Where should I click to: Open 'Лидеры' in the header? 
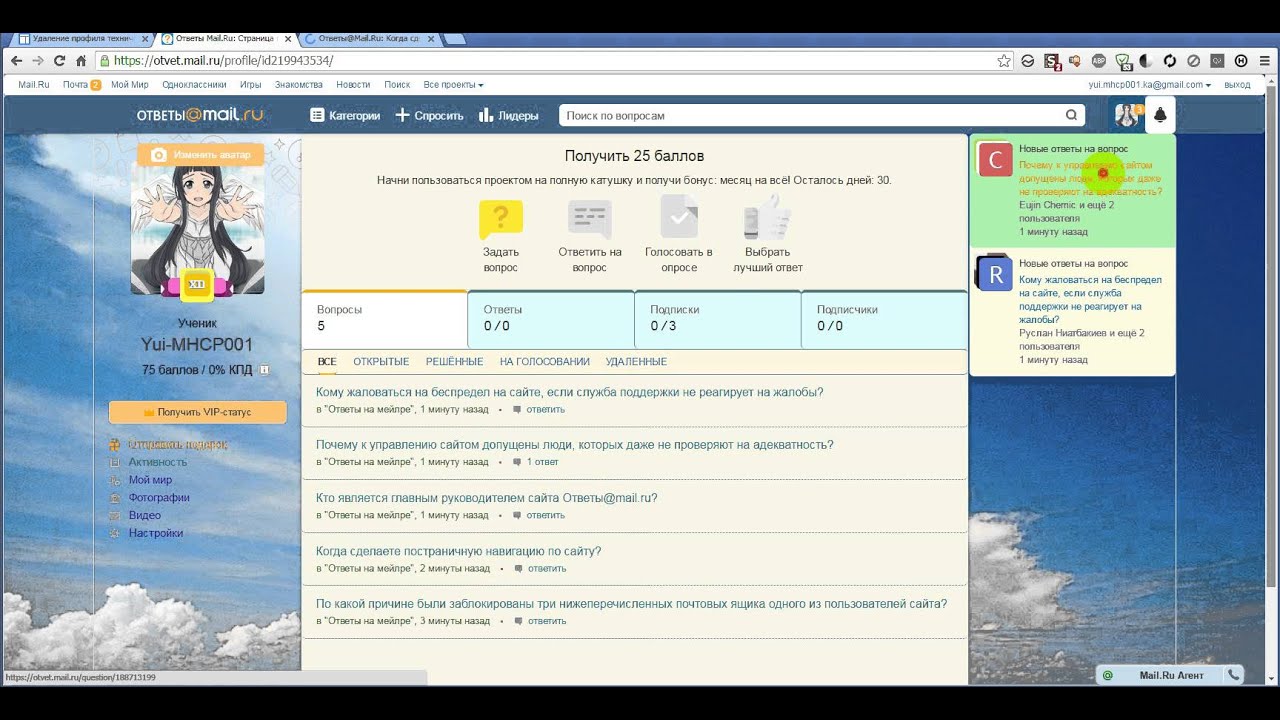click(509, 115)
